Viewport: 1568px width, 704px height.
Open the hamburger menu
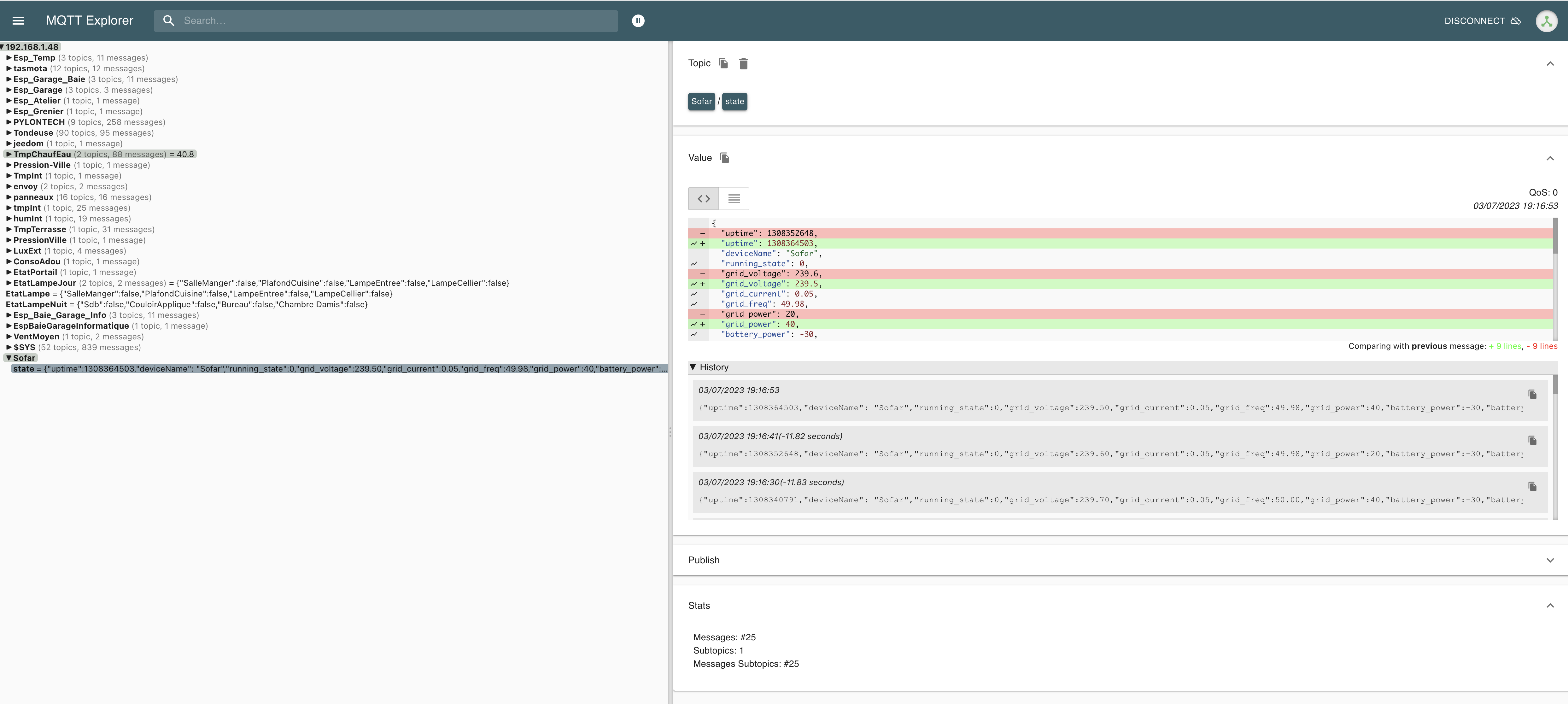point(18,21)
